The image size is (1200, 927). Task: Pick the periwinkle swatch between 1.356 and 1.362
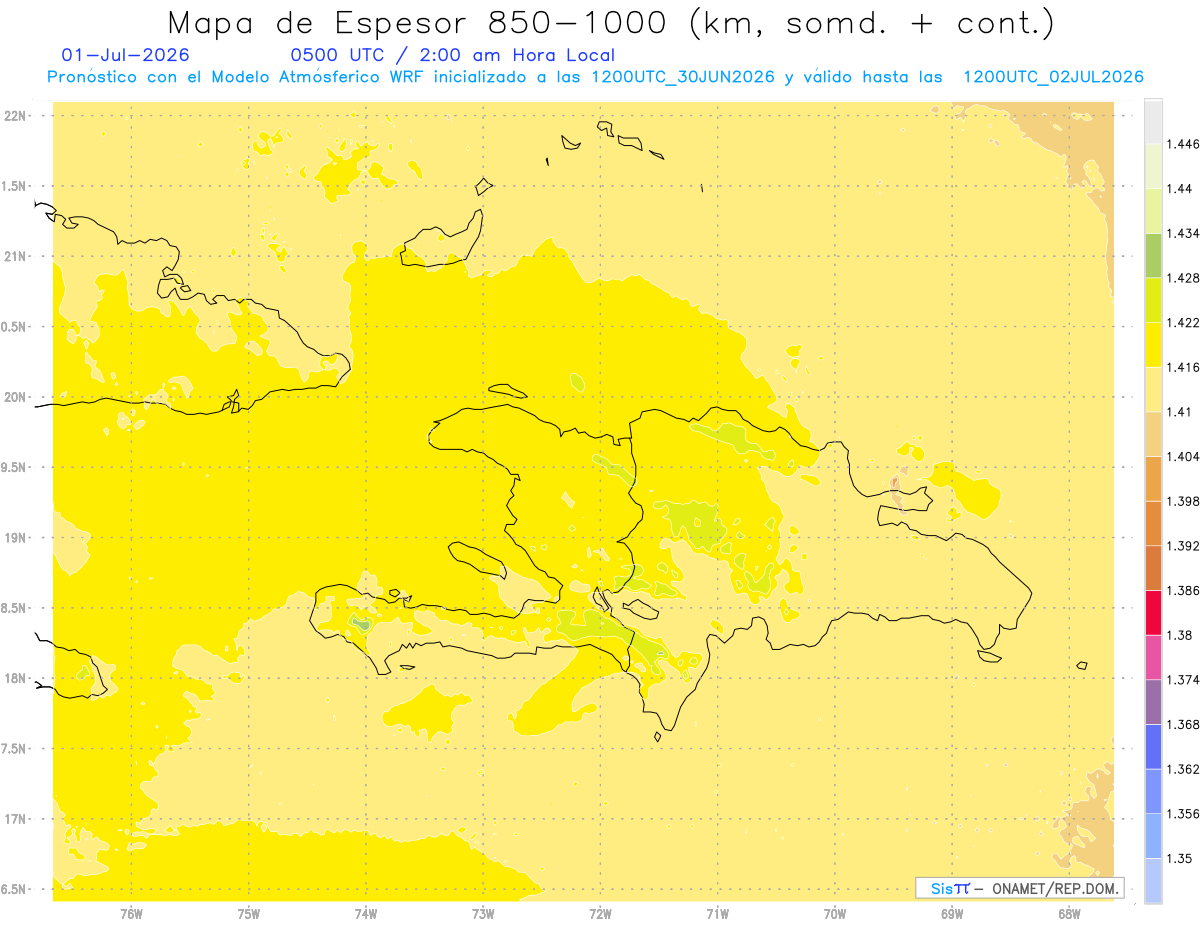pyautogui.click(x=1154, y=791)
